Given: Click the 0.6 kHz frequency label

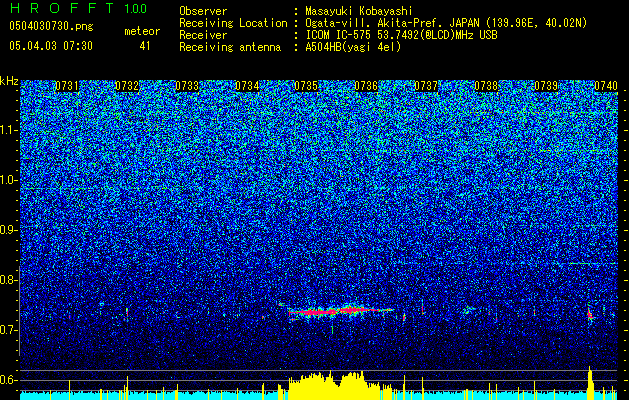Looking at the screenshot, I should [9, 380].
